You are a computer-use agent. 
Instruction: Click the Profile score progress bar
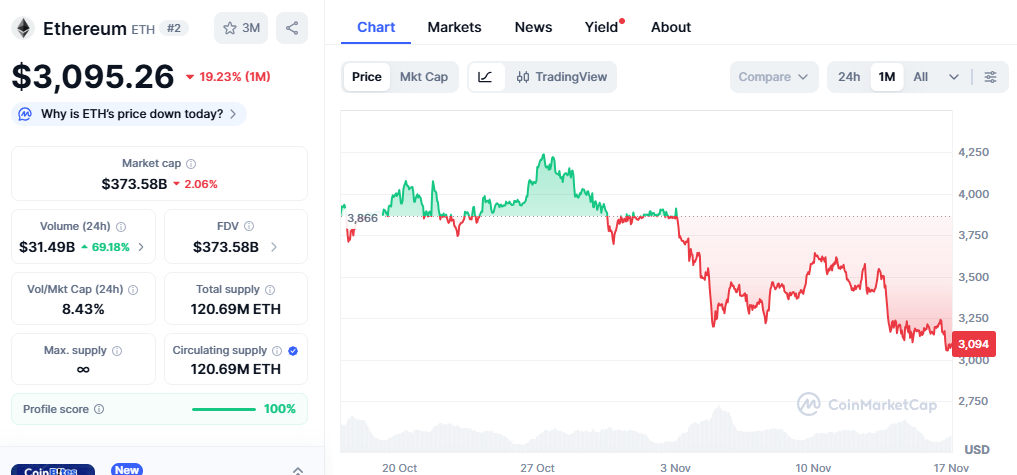223,409
